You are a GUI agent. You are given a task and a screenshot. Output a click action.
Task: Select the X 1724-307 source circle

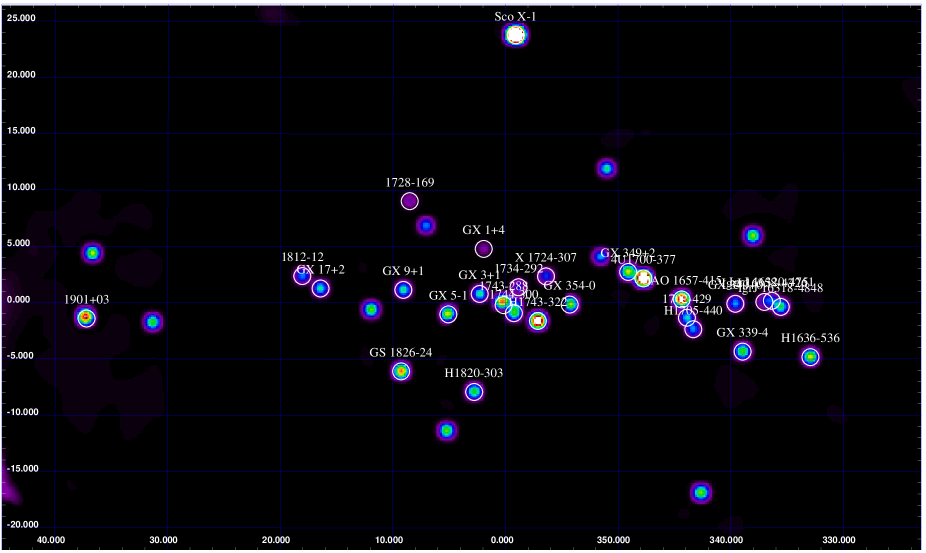point(546,276)
